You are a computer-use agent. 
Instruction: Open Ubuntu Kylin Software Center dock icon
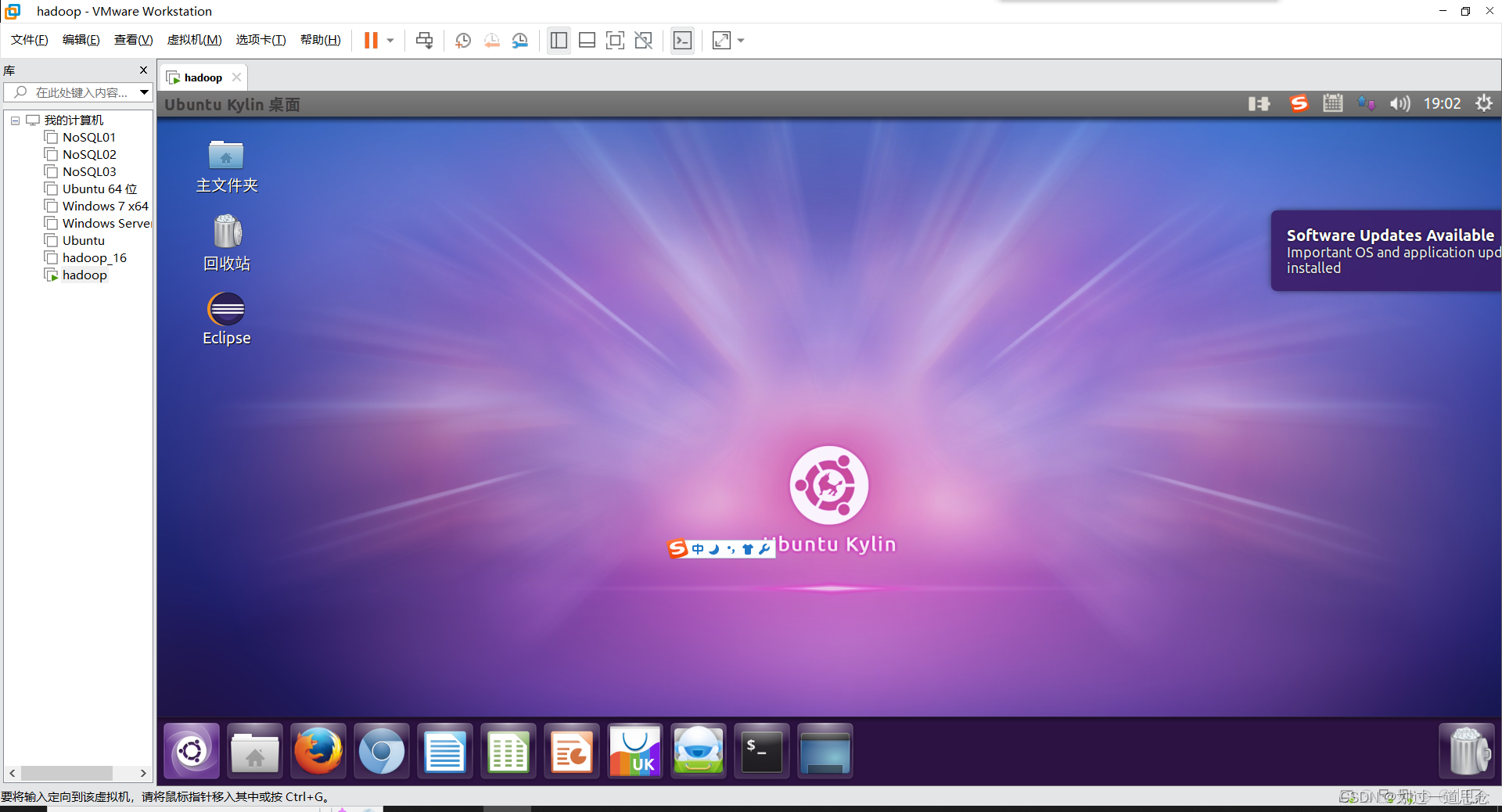click(635, 751)
